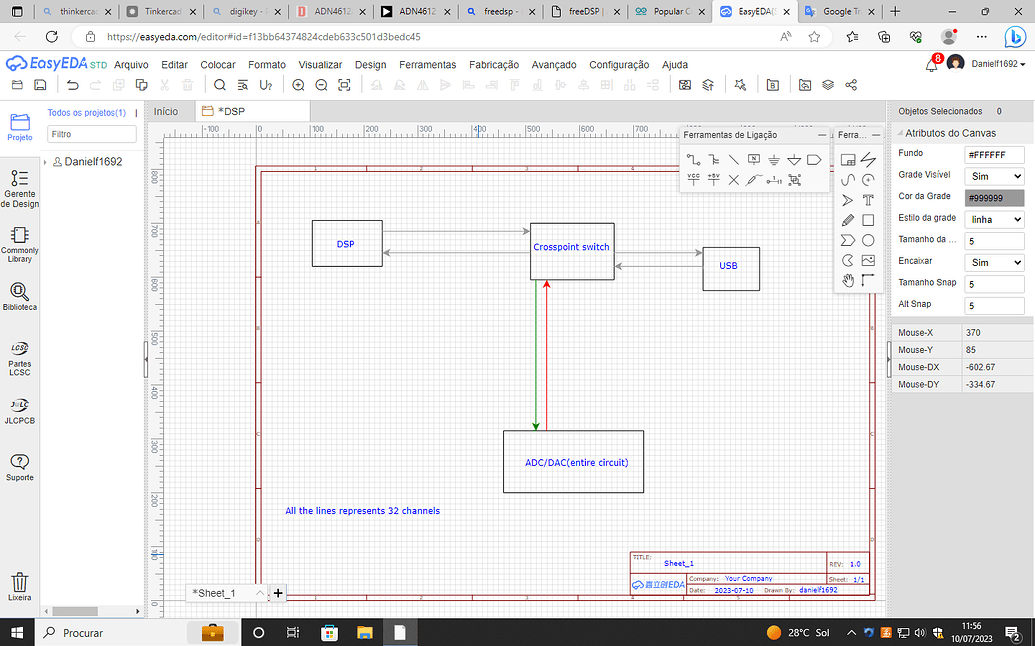
Task: Pick the No Connect flag tool
Action: pos(734,179)
